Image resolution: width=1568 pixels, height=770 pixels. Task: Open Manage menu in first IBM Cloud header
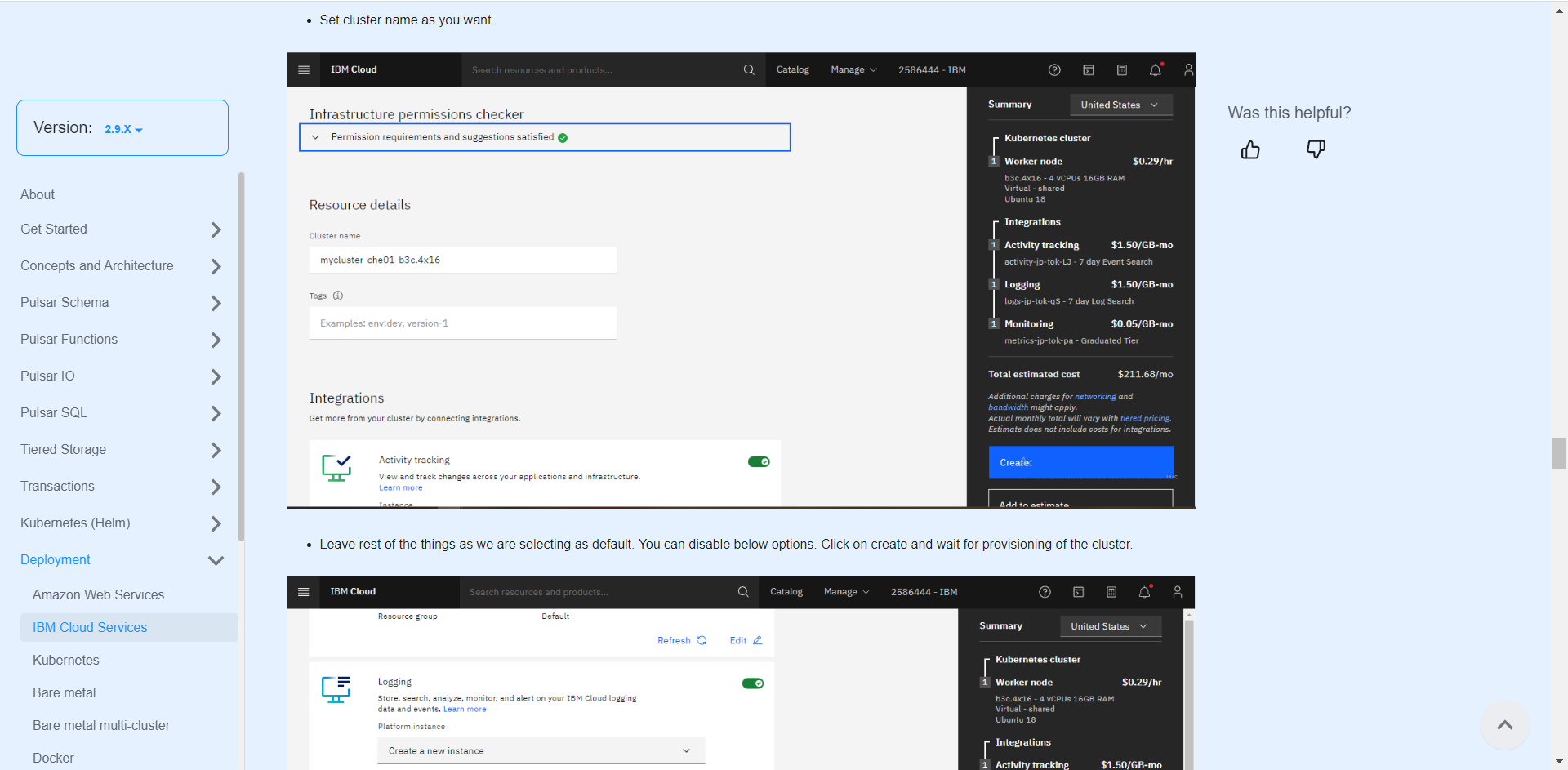click(x=853, y=69)
